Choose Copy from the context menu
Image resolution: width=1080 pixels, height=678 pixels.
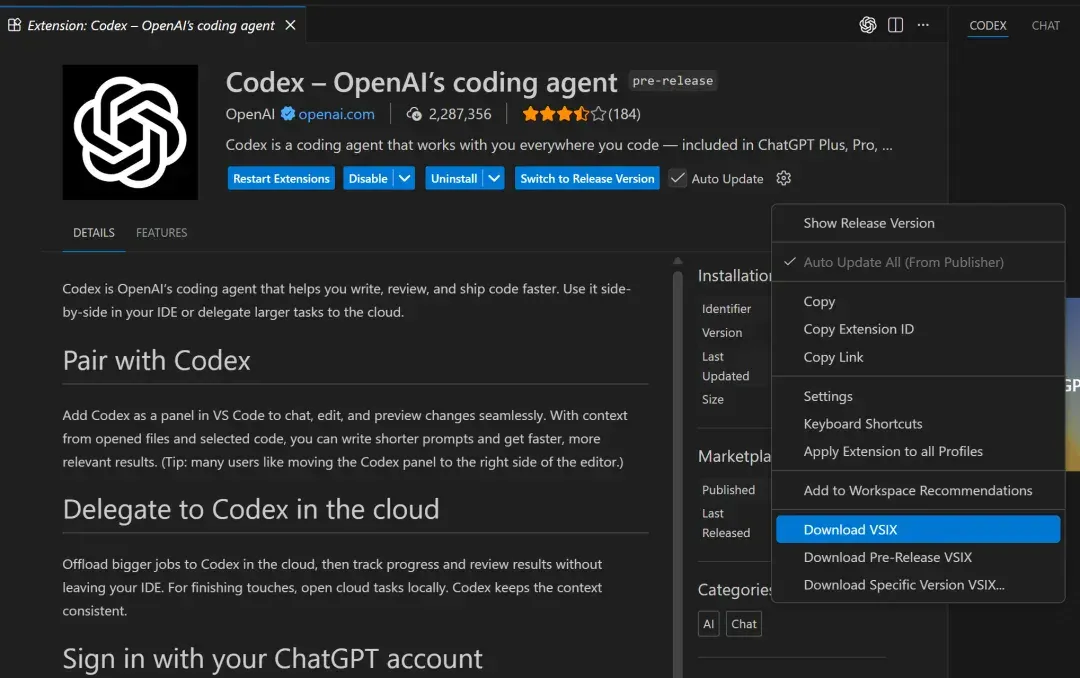918,302
